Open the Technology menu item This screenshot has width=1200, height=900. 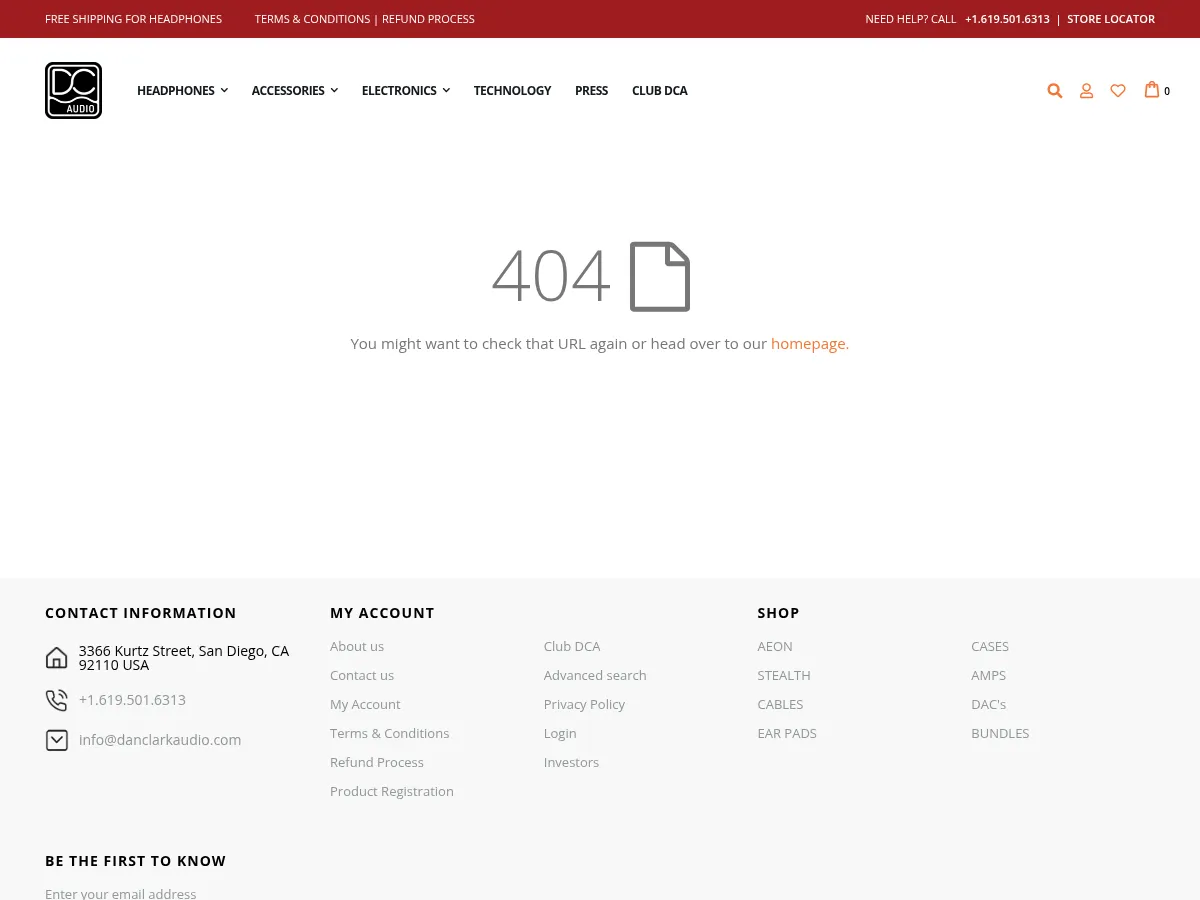click(x=512, y=91)
